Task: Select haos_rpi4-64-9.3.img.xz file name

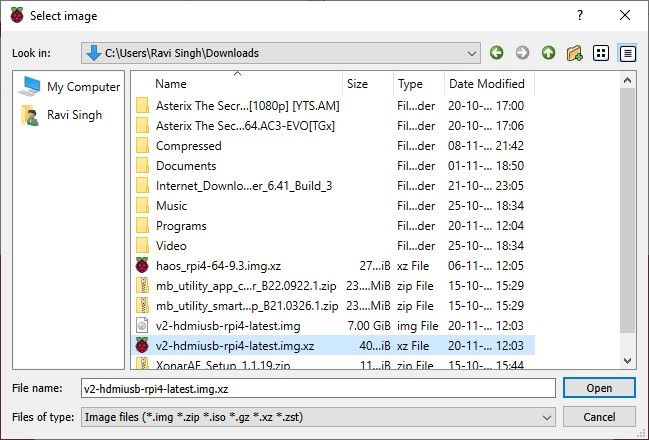Action: click(218, 266)
